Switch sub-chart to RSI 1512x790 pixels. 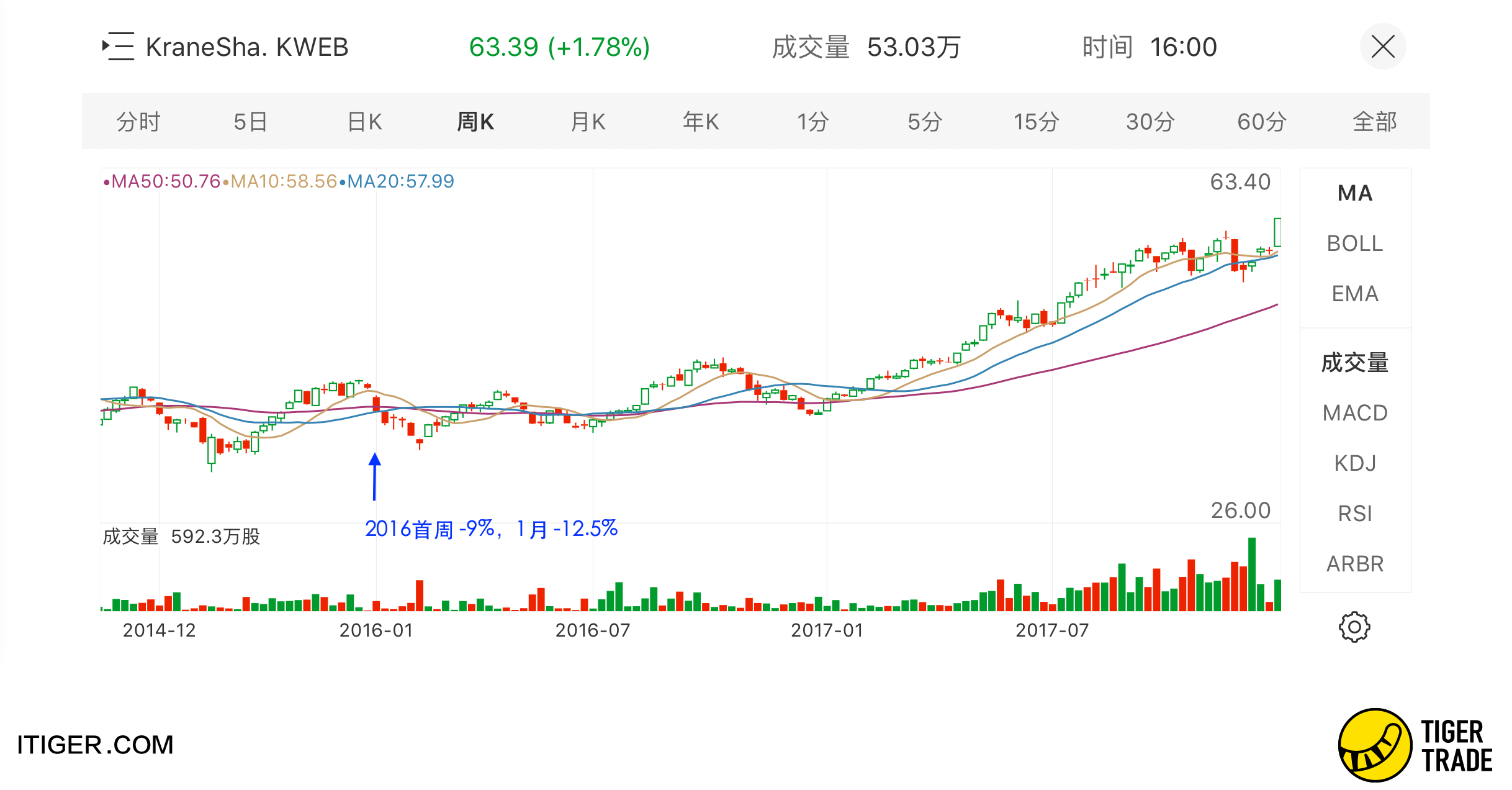click(x=1354, y=514)
